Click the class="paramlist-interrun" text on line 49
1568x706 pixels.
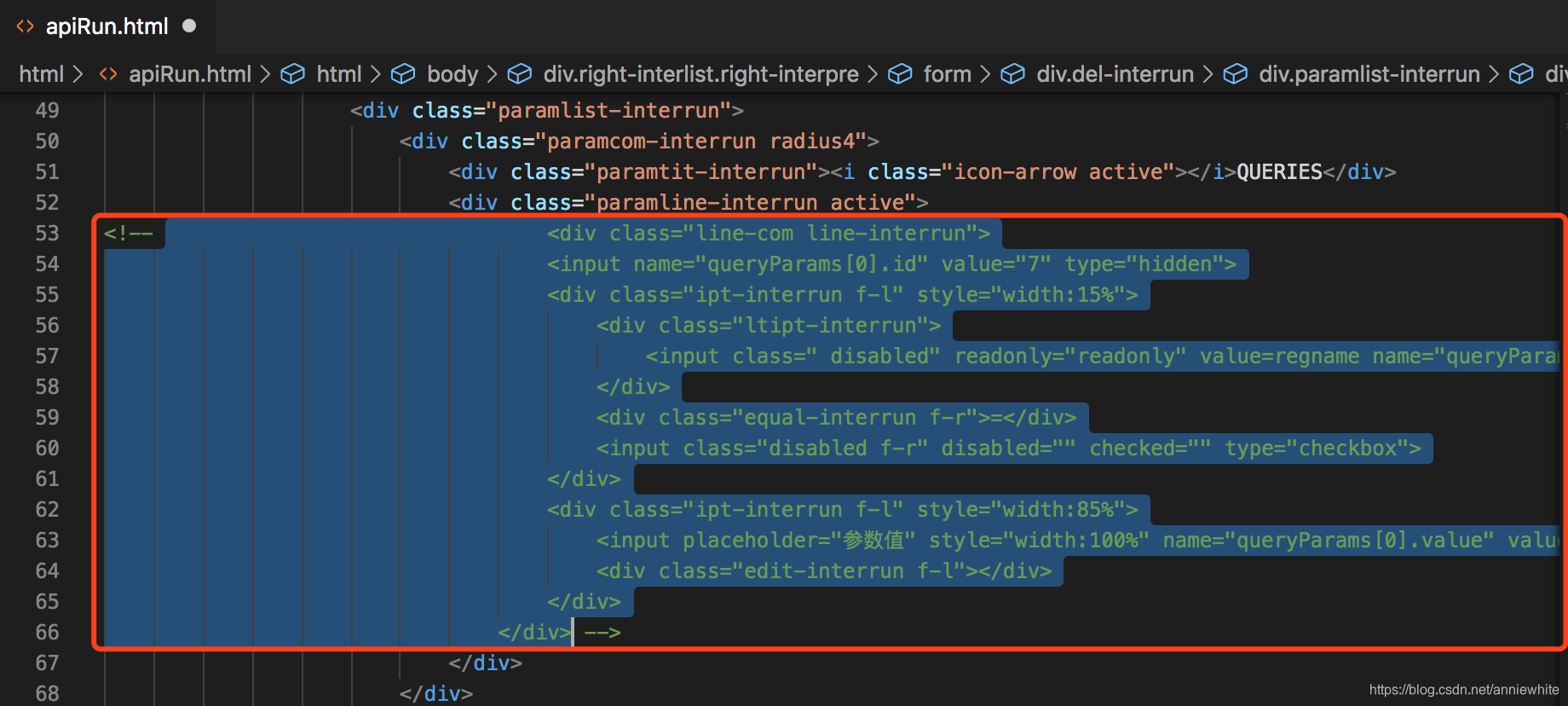[x=572, y=110]
